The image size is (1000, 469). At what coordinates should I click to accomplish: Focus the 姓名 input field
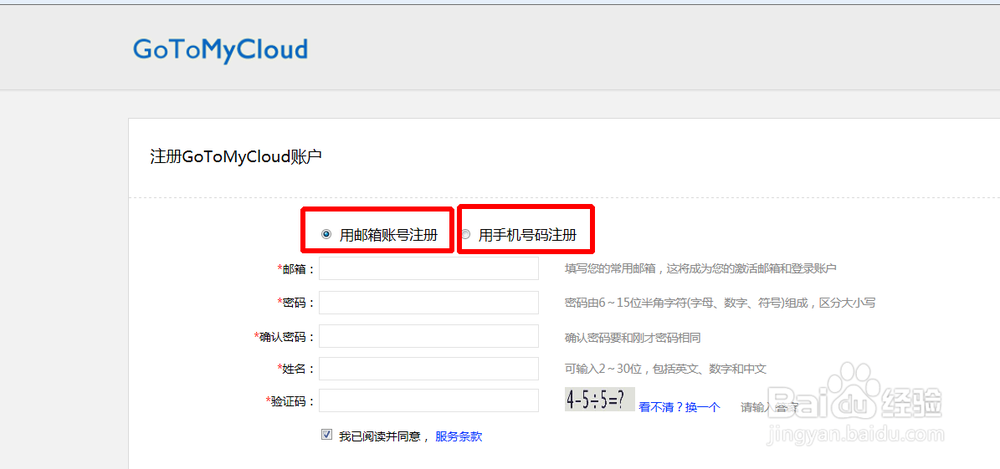pyautogui.click(x=429, y=368)
